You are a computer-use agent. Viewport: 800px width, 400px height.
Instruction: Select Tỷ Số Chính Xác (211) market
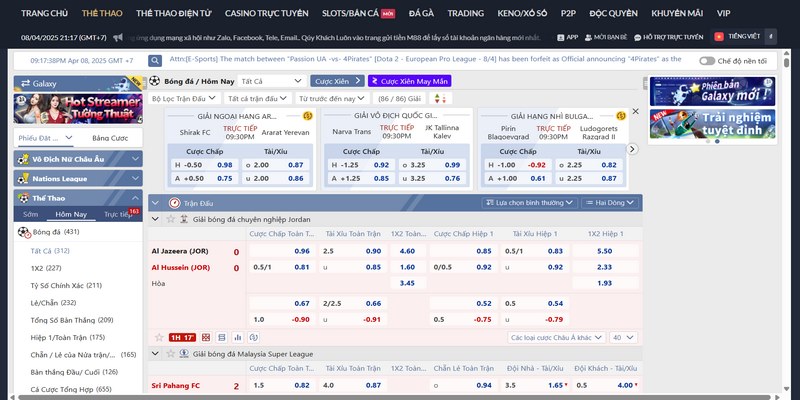(x=66, y=285)
